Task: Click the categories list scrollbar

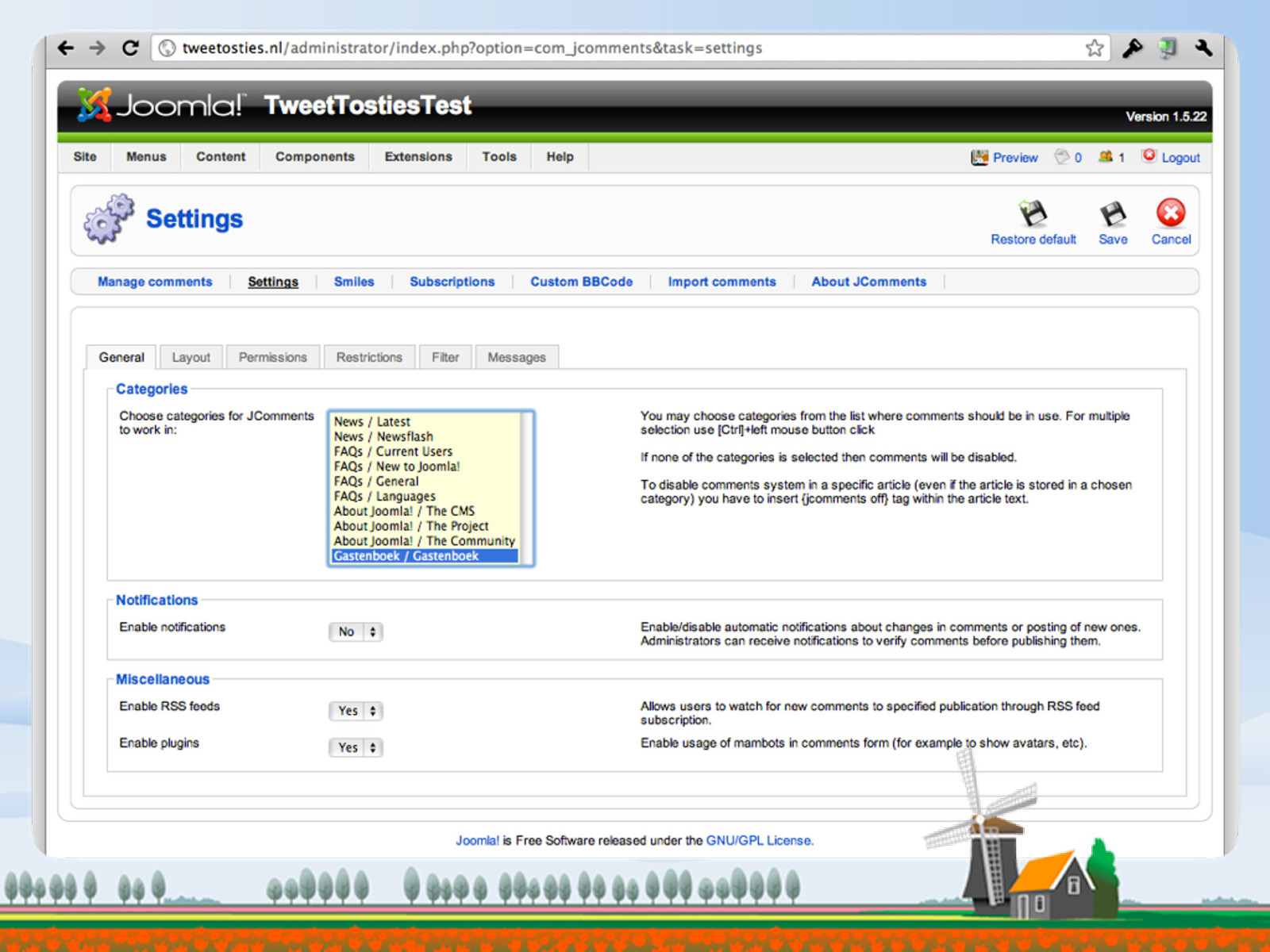Action: (525, 489)
